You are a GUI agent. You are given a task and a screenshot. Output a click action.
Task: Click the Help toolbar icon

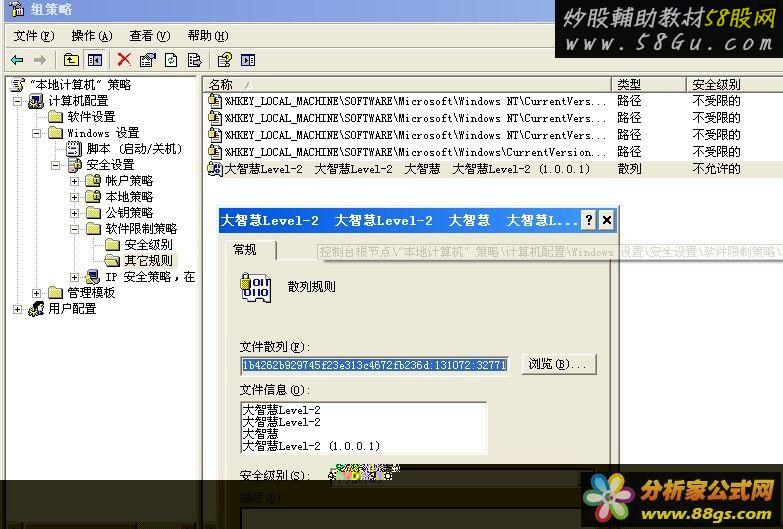[225, 60]
